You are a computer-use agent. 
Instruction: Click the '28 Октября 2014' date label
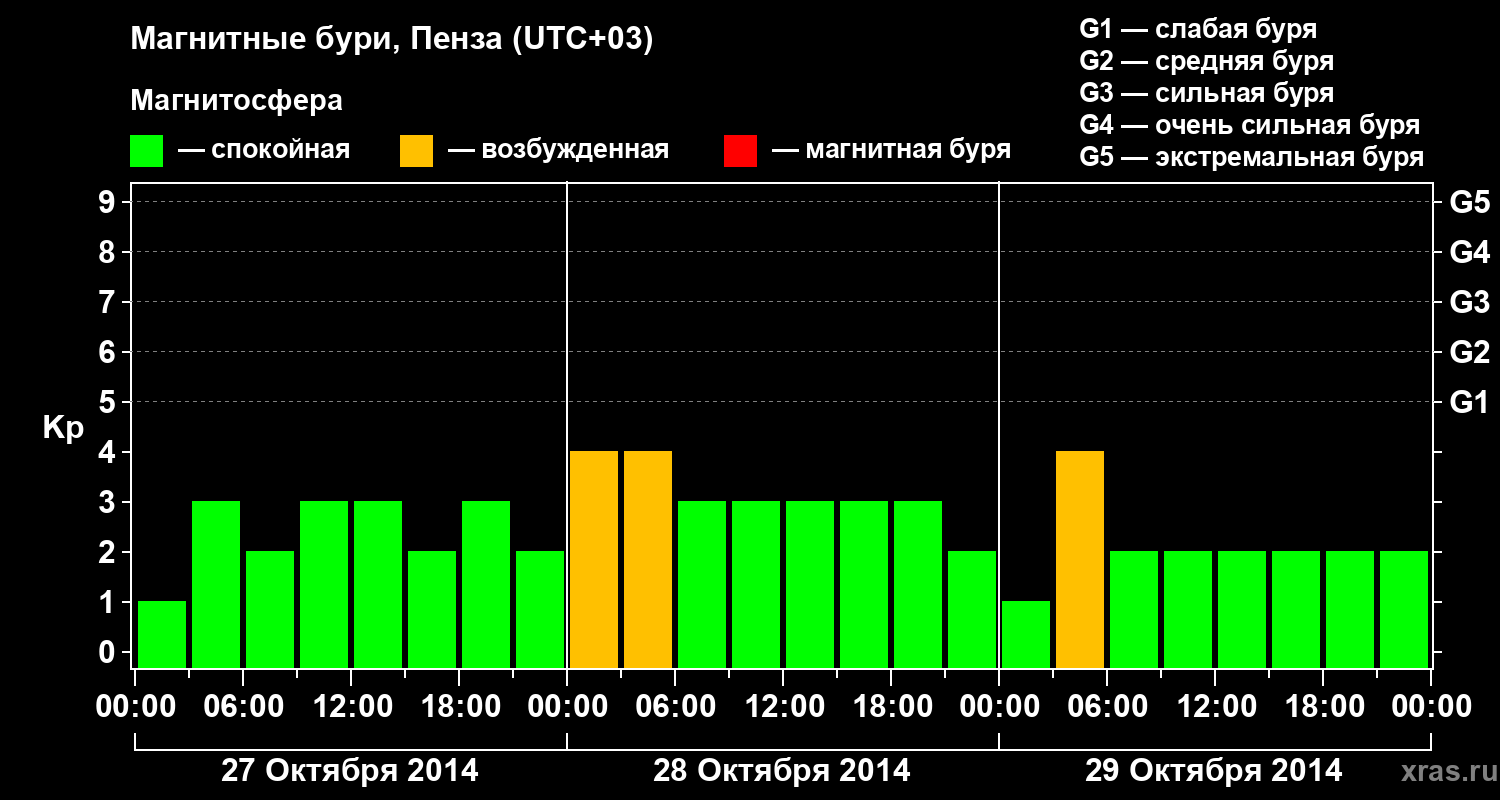pyautogui.click(x=782, y=771)
